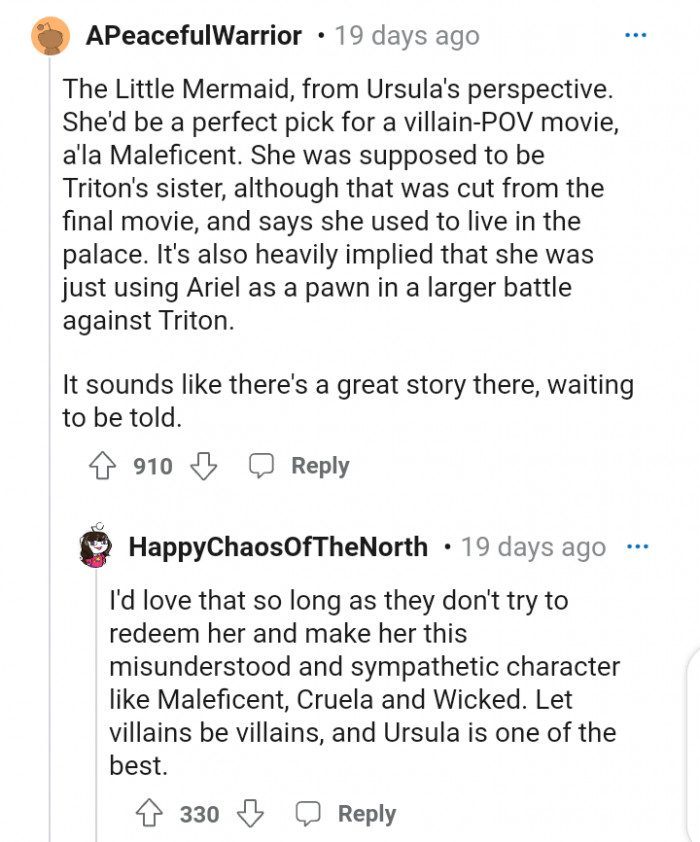Click the speech bubble icon on the top comment
700x842 pixels.
[263, 465]
